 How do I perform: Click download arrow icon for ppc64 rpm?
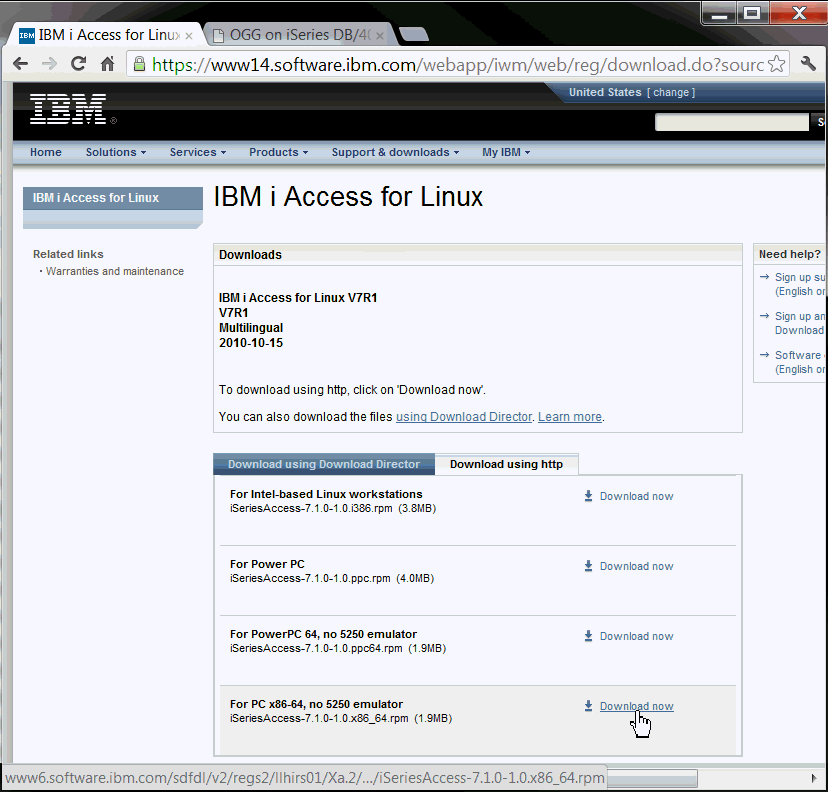[x=588, y=636]
